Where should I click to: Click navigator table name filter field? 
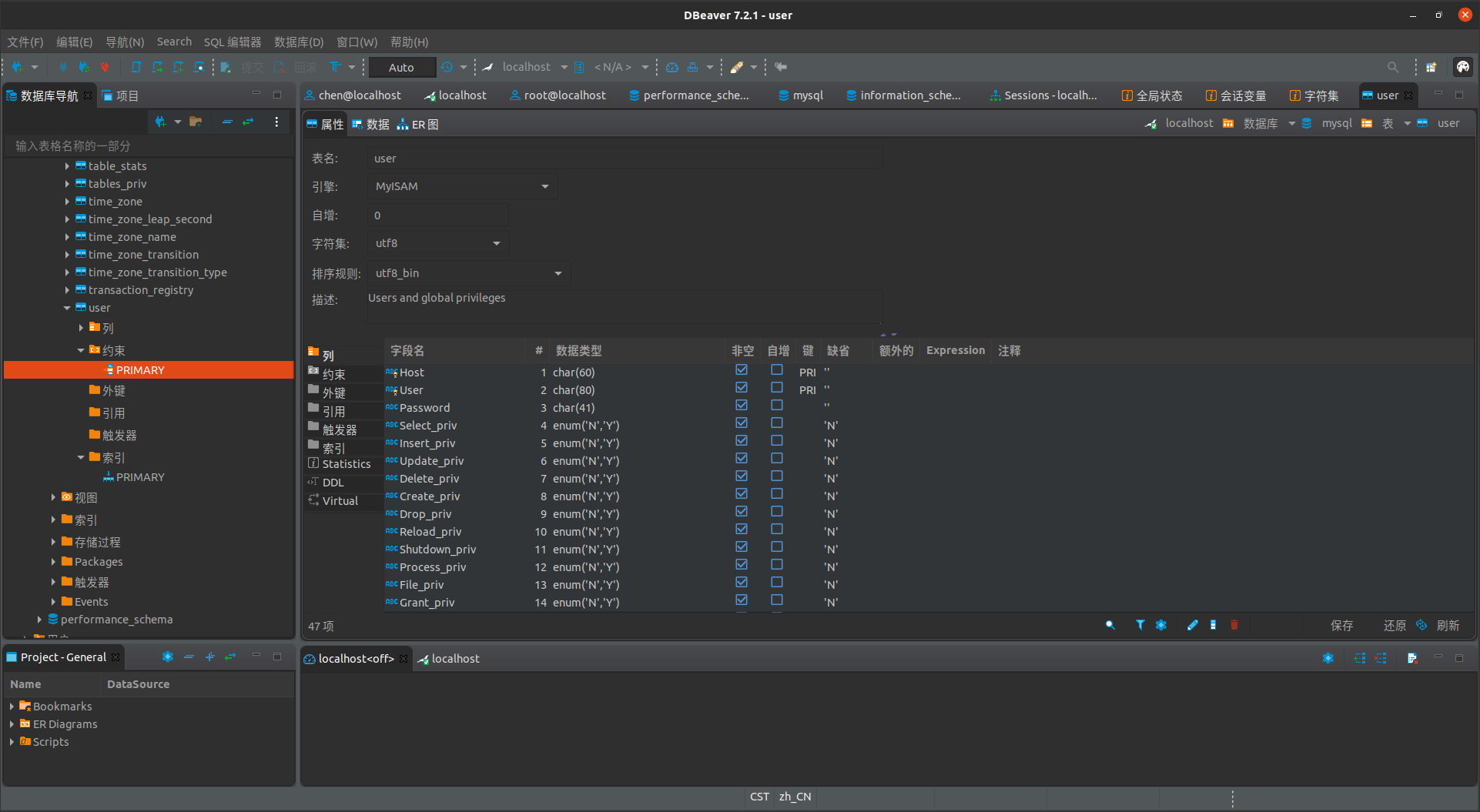[x=150, y=146]
